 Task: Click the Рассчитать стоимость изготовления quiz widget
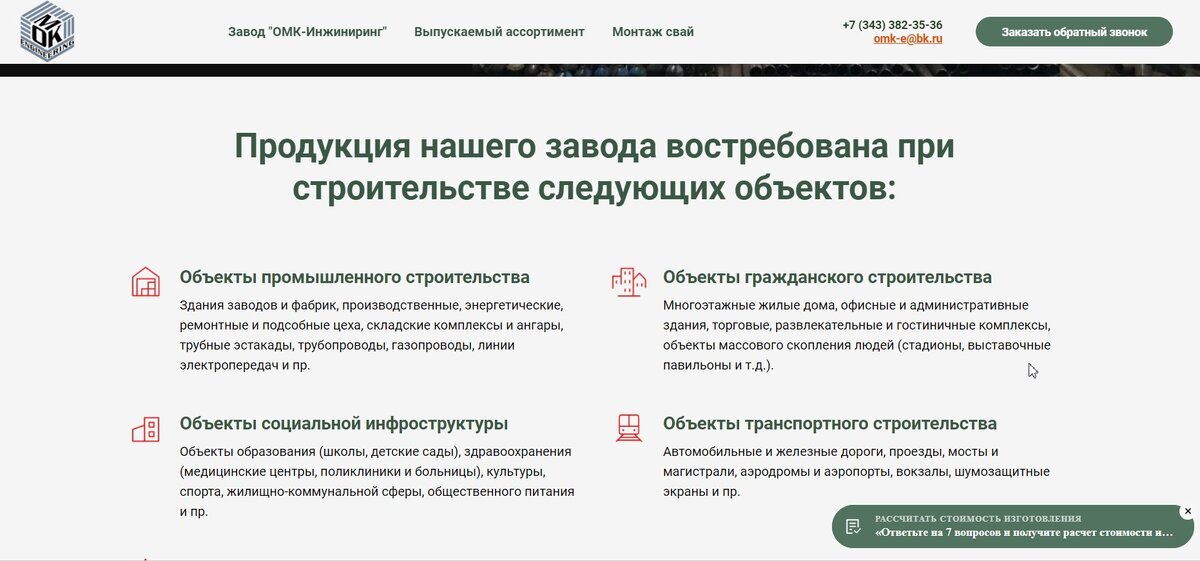1013,526
